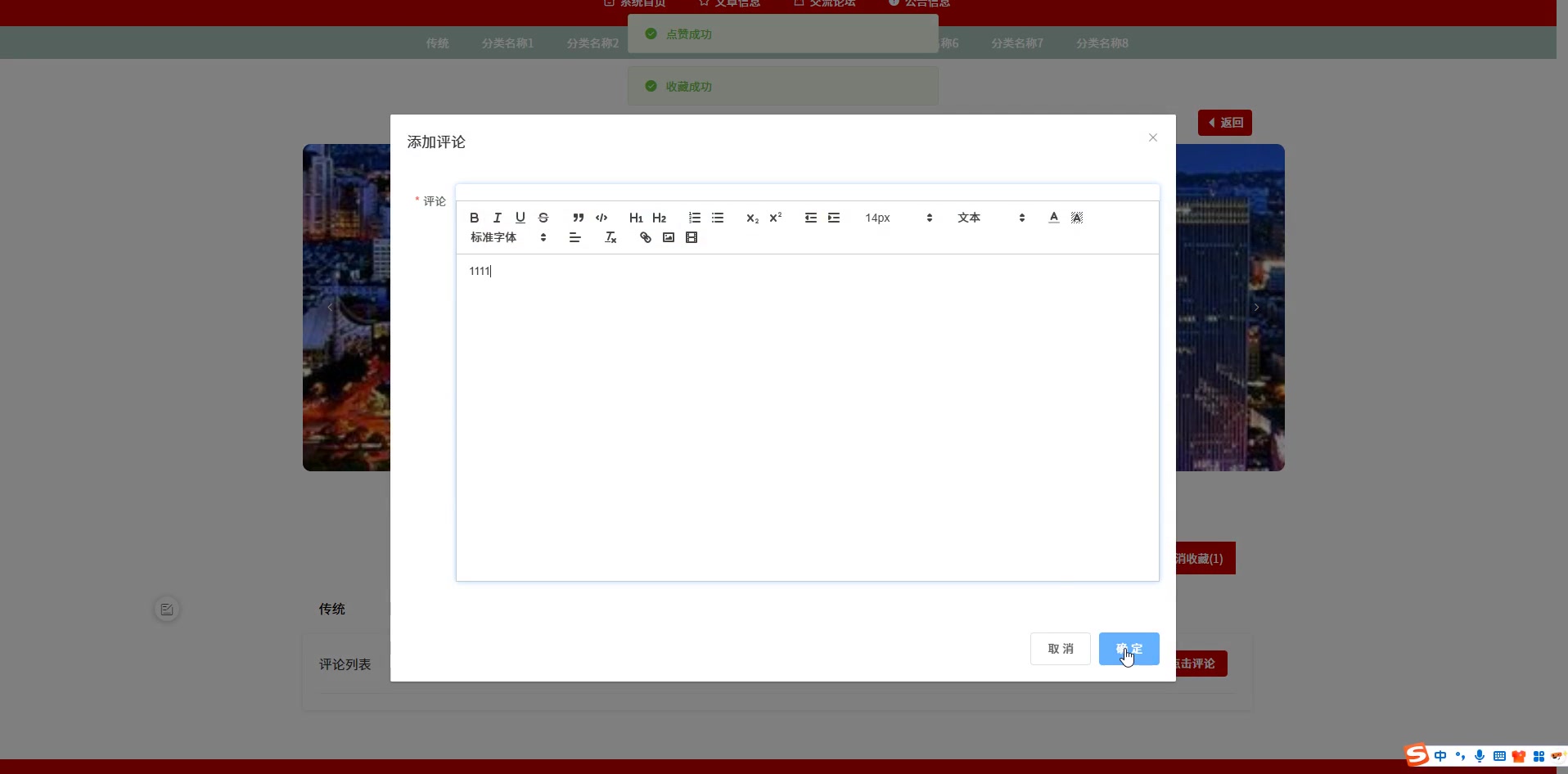Viewport: 1568px width, 774px height.
Task: Clear text formatting with the Tx icon
Action: 610,237
